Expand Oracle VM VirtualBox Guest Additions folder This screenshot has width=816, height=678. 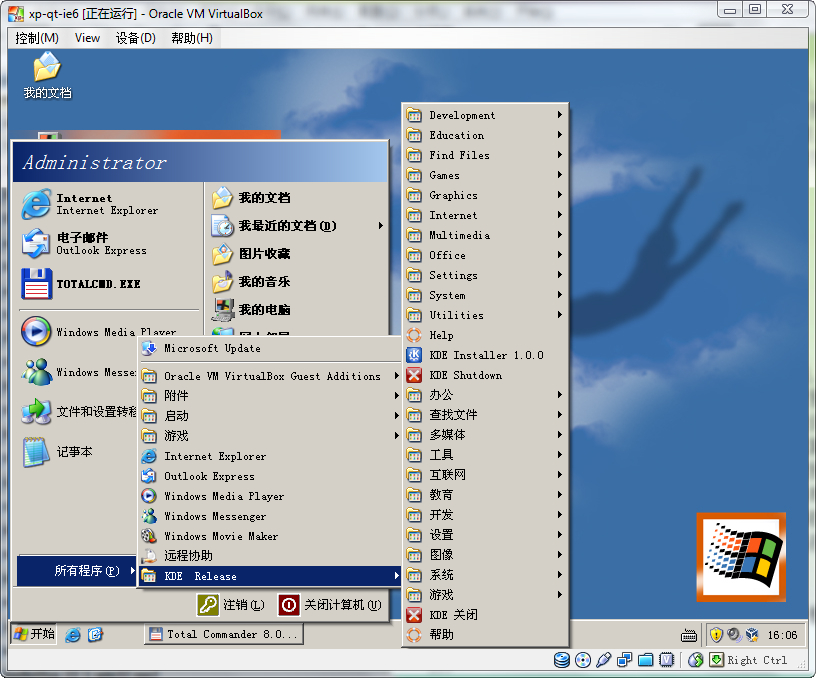click(x=270, y=376)
